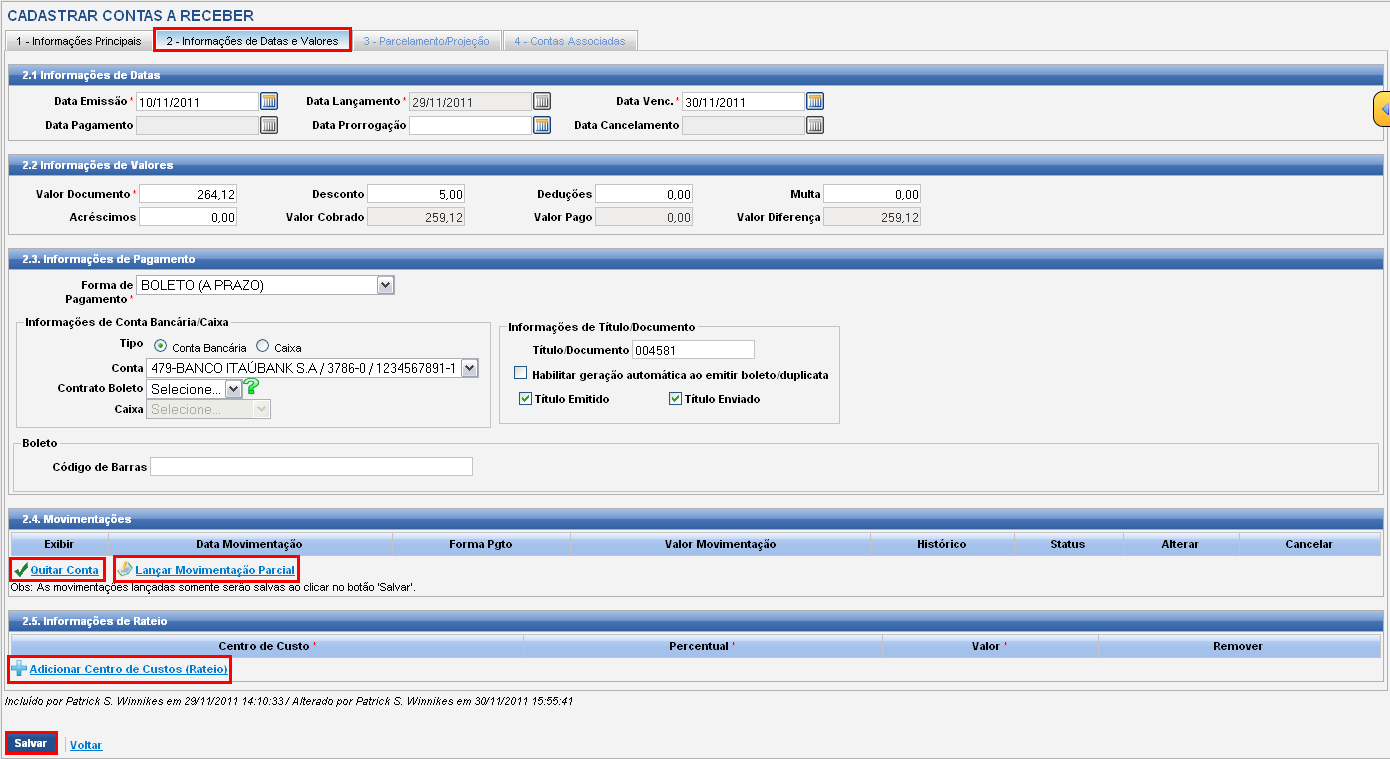
Task: Click the Valor Diferença field
Action: coord(872,217)
